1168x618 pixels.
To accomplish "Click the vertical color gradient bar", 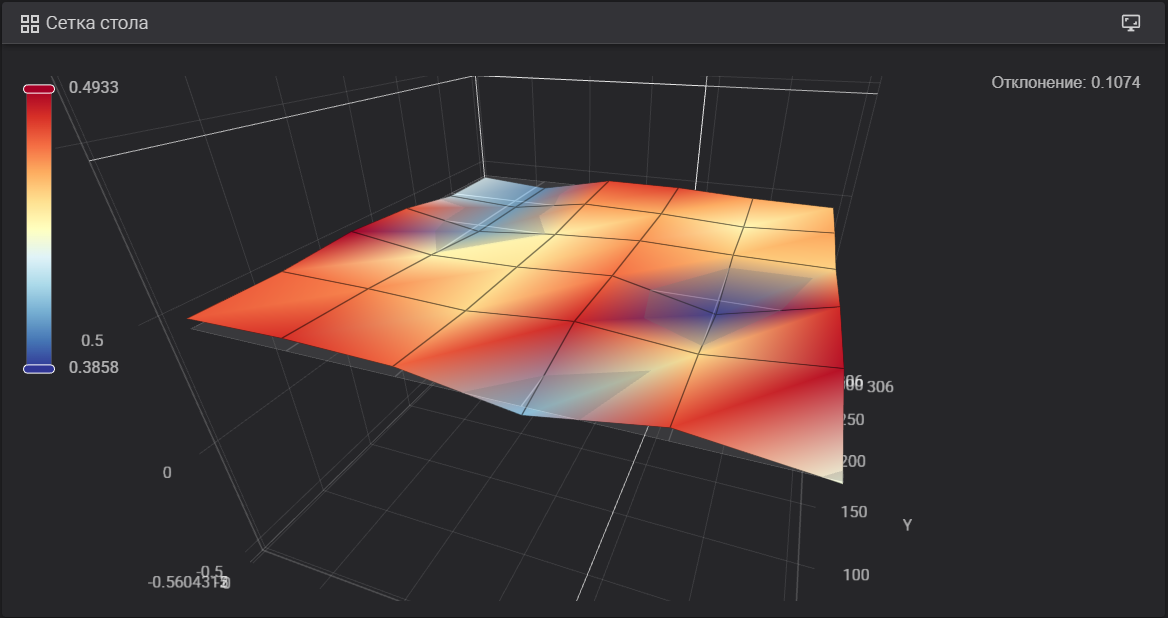I will (38, 228).
